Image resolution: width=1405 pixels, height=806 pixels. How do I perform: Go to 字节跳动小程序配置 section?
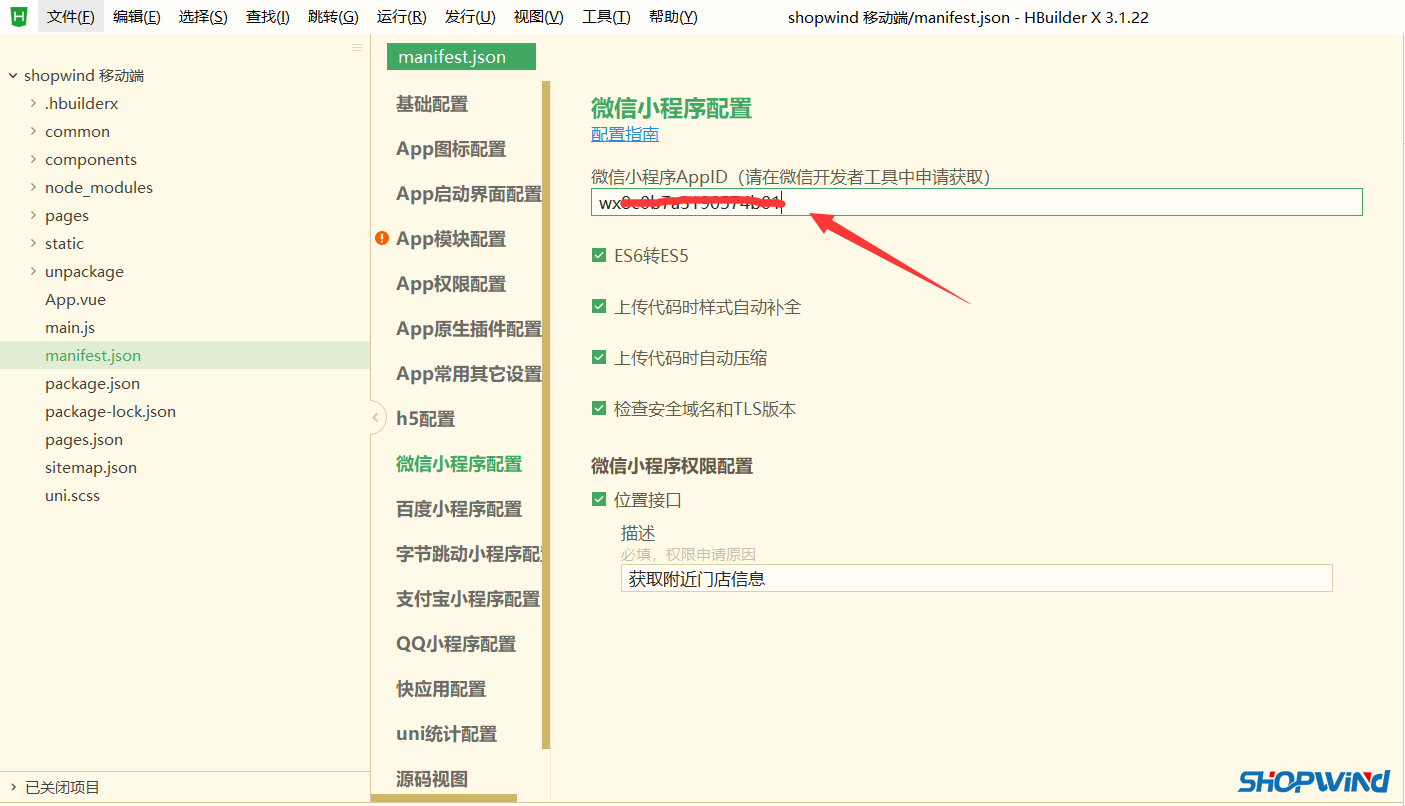[x=469, y=554]
